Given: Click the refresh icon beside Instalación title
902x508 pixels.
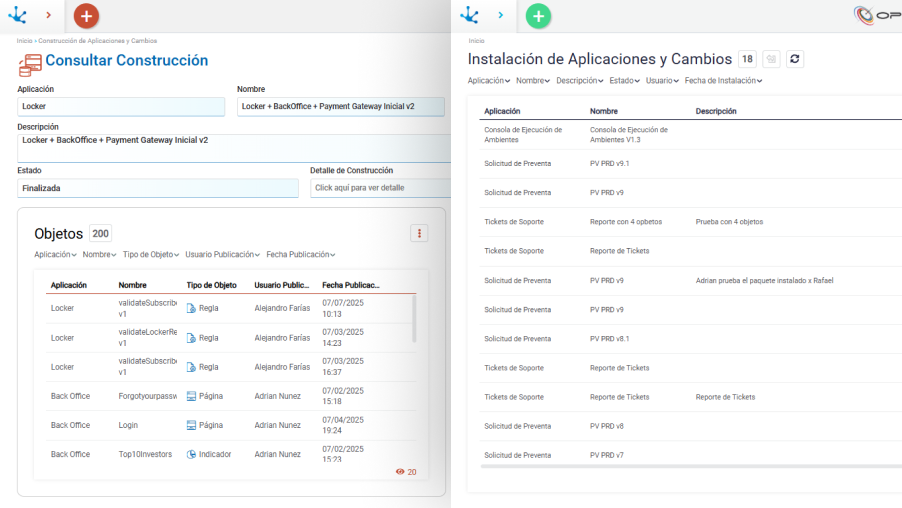Looking at the screenshot, I should [x=794, y=59].
